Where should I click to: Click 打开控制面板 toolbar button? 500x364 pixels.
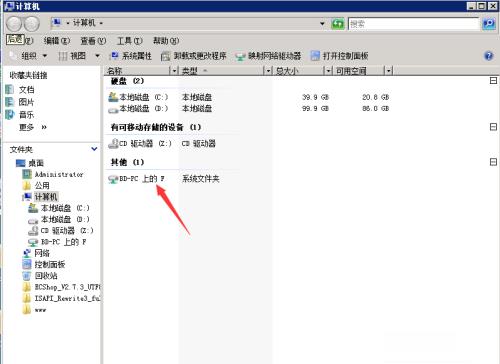[x=339, y=56]
